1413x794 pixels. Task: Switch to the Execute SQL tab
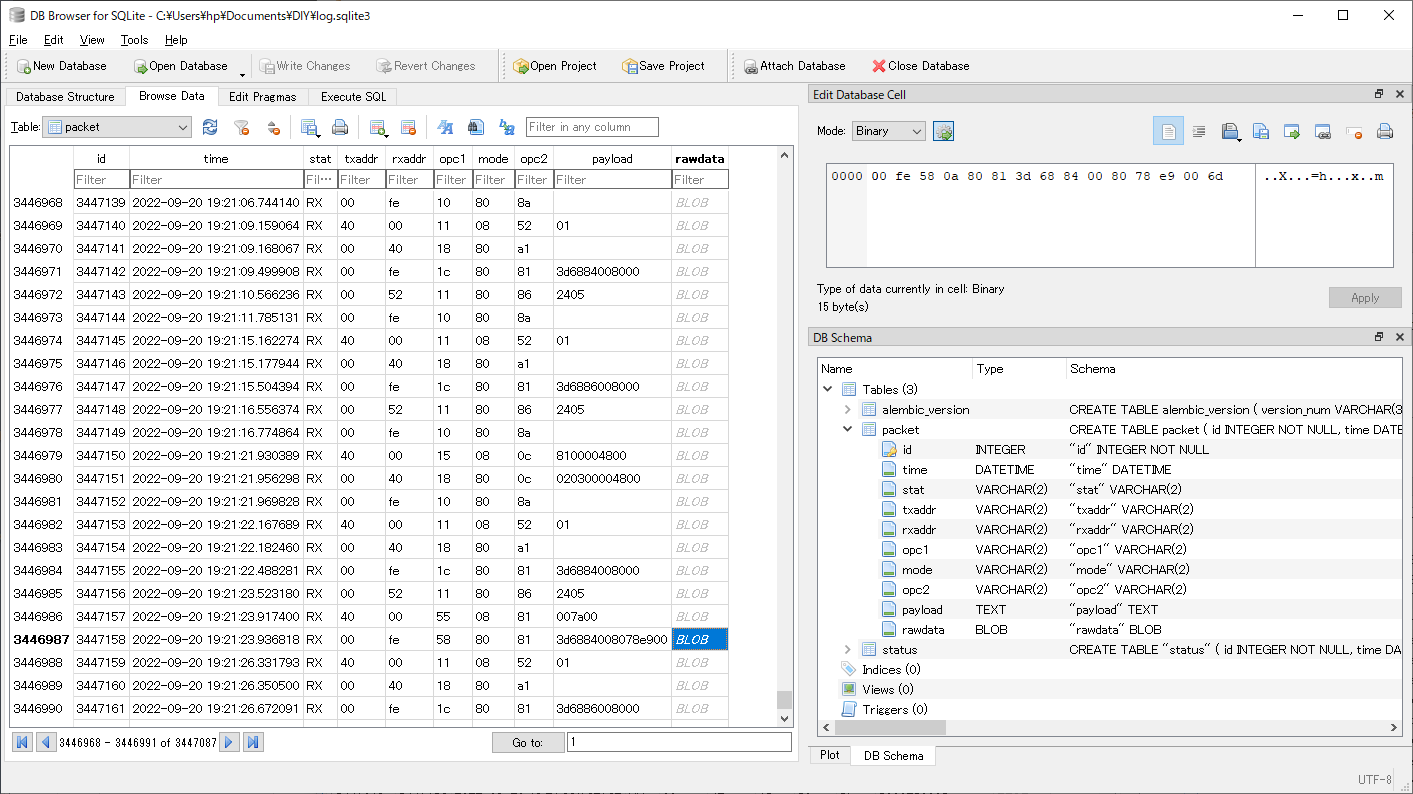(353, 97)
